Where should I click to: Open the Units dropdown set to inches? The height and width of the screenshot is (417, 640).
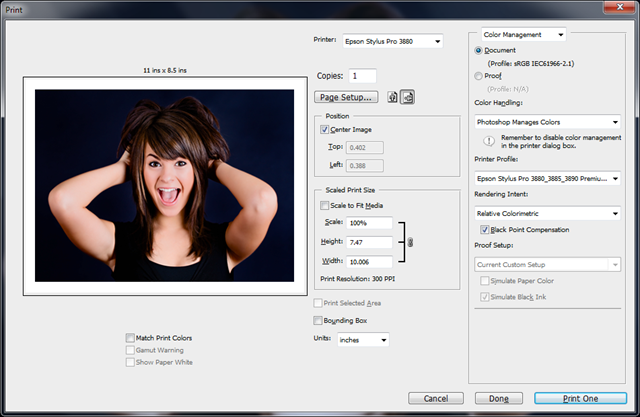pyautogui.click(x=363, y=339)
